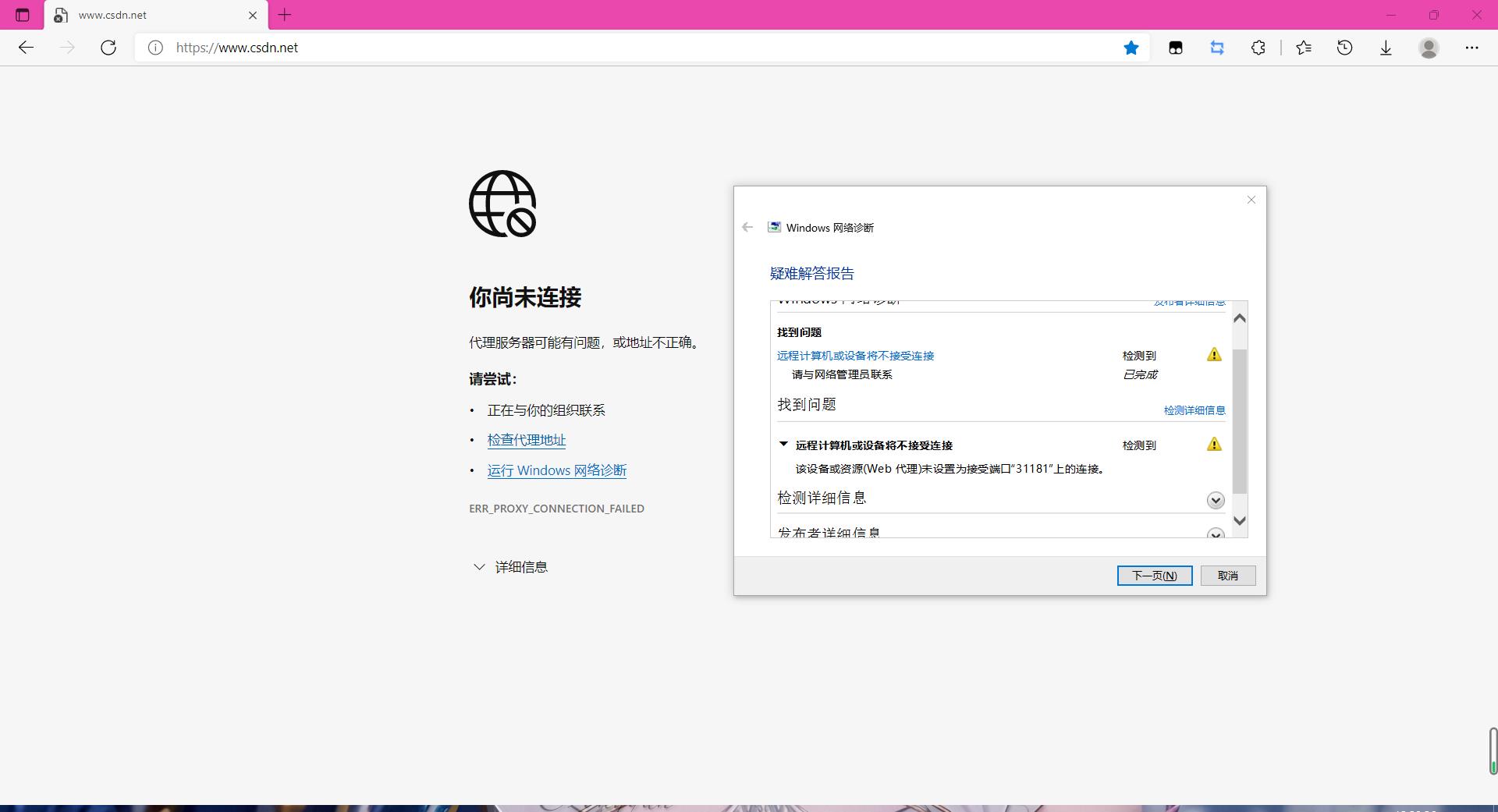The height and width of the screenshot is (812, 1498).
Task: Click the favorites star in address bar
Action: [1131, 48]
